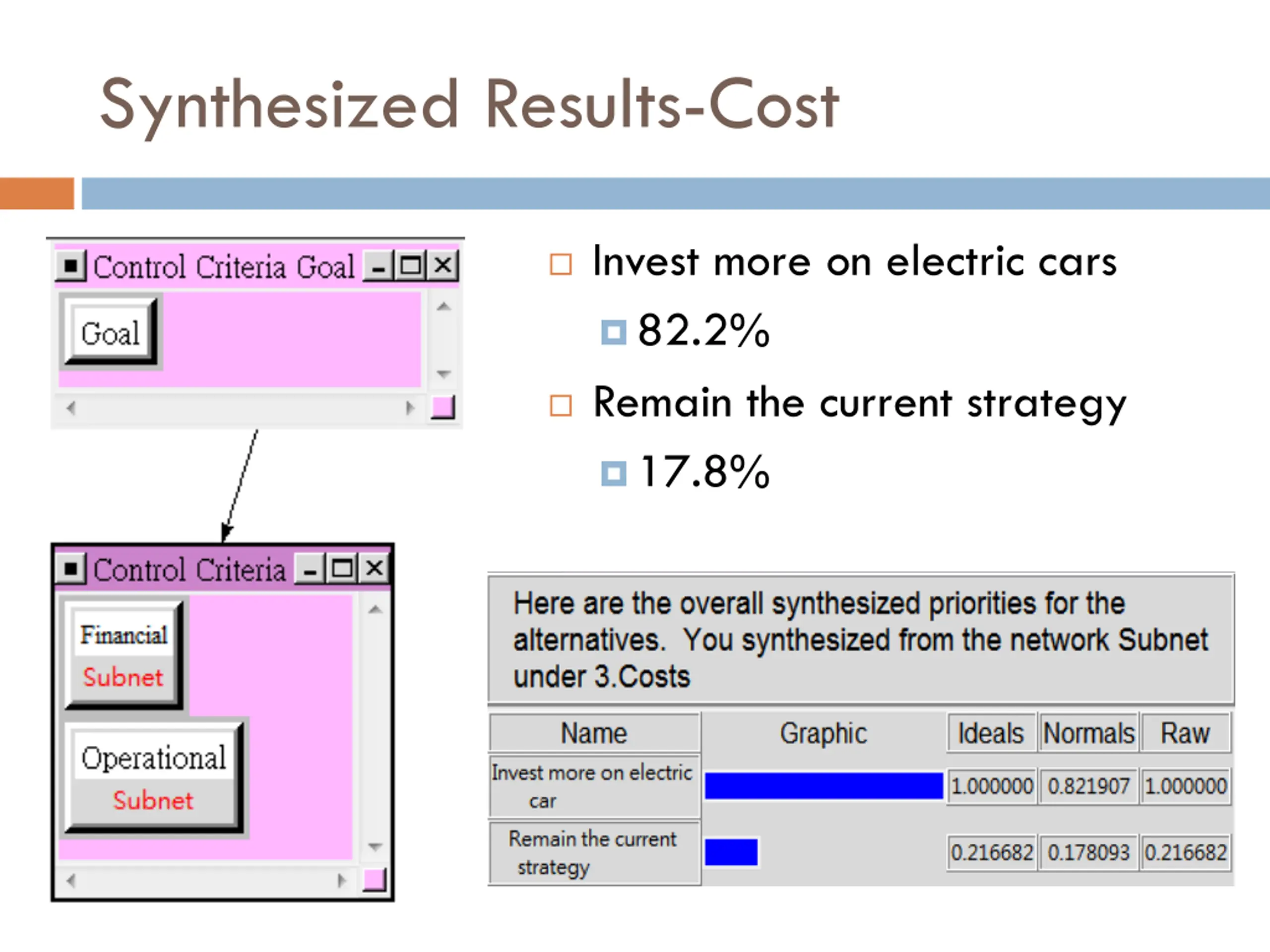Click the Goal node button
The width and height of the screenshot is (1270, 952).
click(x=110, y=333)
